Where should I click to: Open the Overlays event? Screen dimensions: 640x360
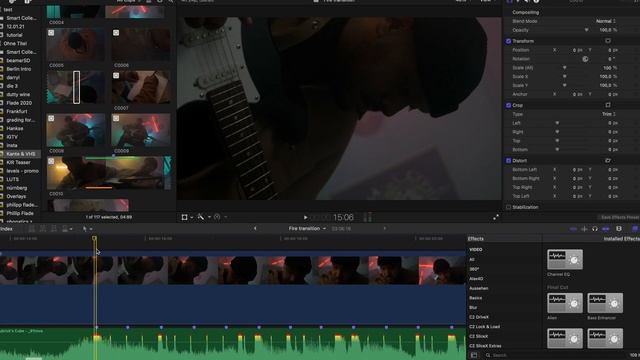pos(16,196)
